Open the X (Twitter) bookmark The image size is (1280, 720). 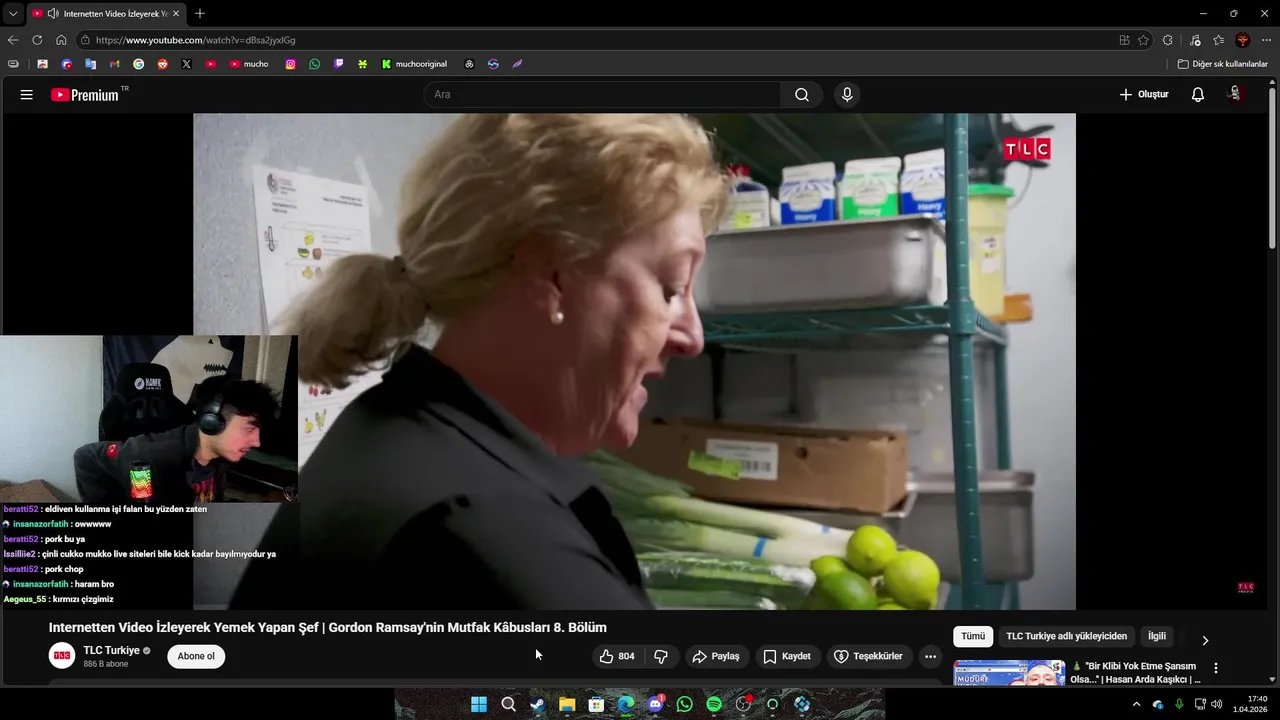pos(186,64)
